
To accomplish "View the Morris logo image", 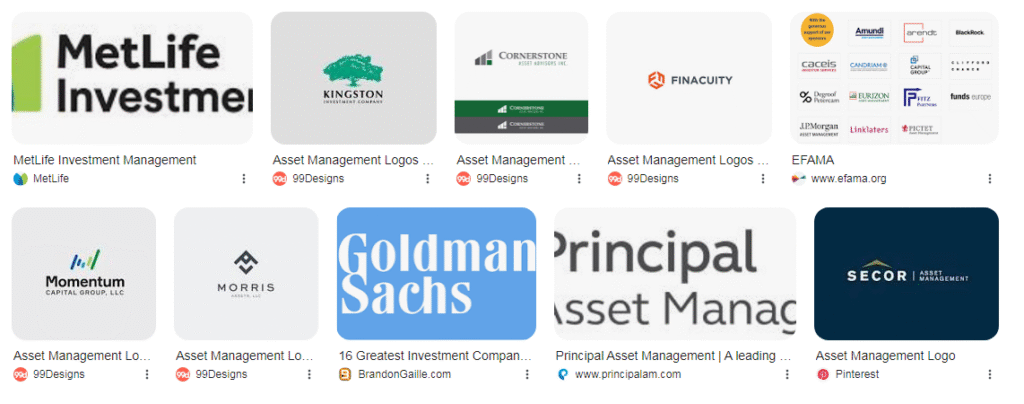I will coord(246,274).
